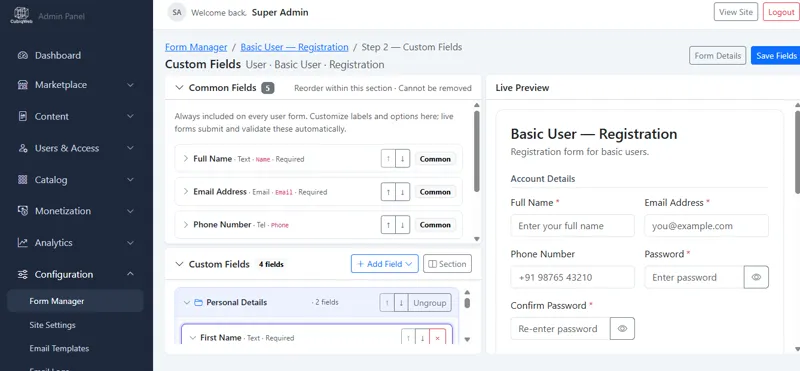Viewport: 800px width, 371px height.
Task: Expand the Marketplace menu chevron
Action: coord(130,85)
